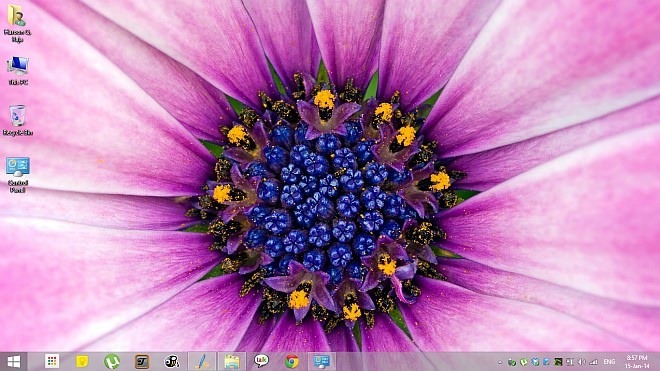
Task: Open the colorful apps grid taskbar icon
Action: [x=52, y=361]
